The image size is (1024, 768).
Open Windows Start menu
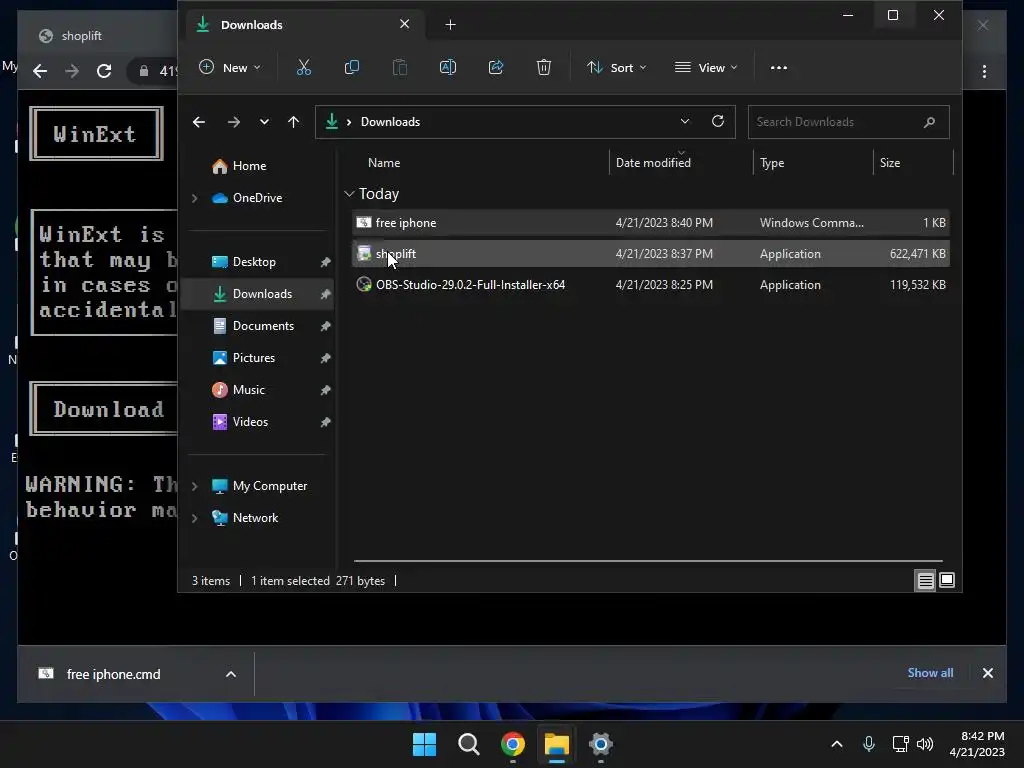tap(424, 744)
